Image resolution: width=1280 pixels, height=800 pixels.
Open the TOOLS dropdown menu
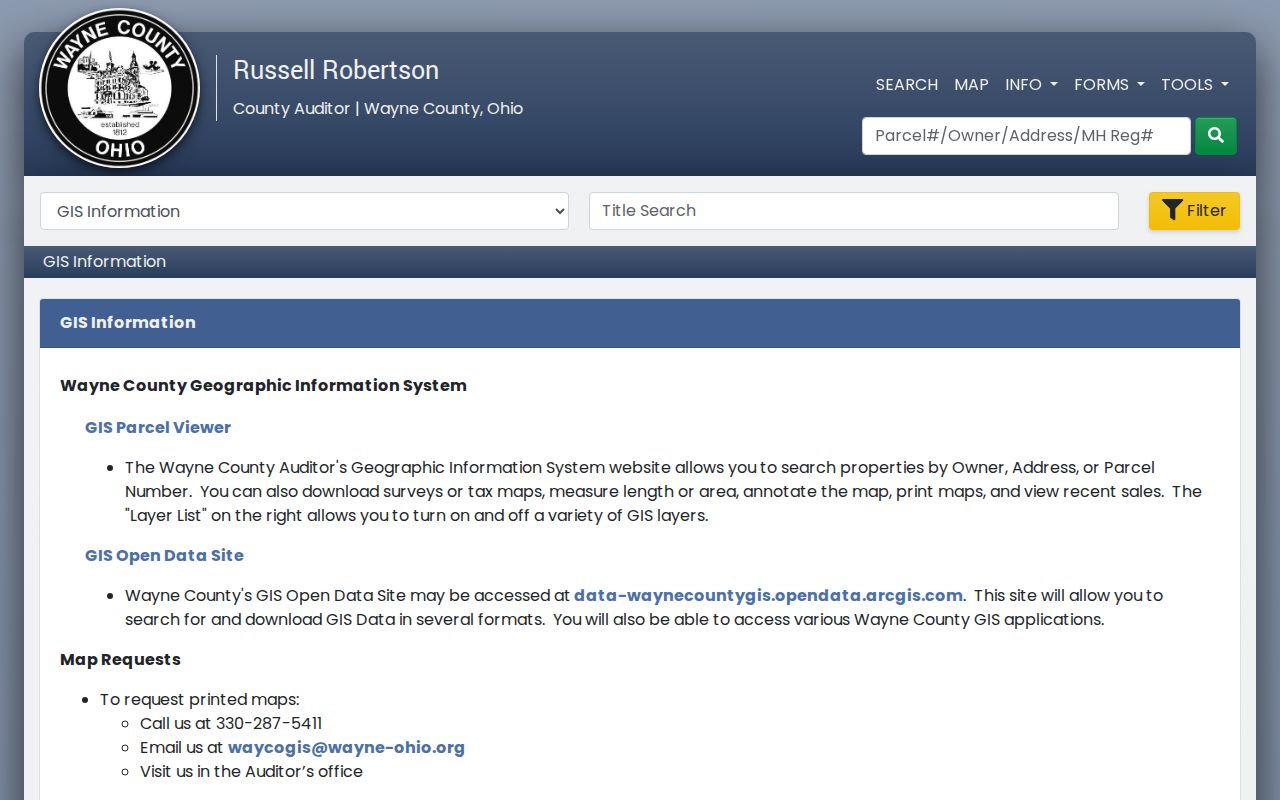point(1195,85)
